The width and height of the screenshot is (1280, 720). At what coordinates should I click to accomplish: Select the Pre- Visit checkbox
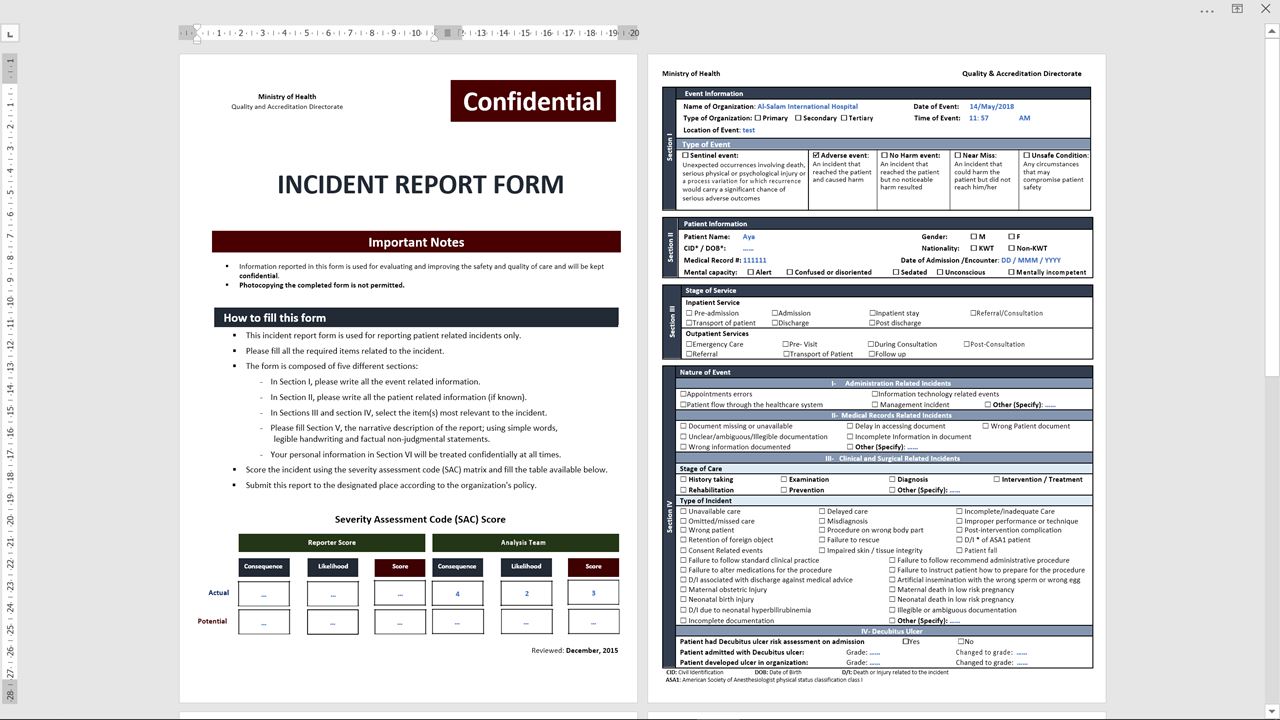click(786, 344)
